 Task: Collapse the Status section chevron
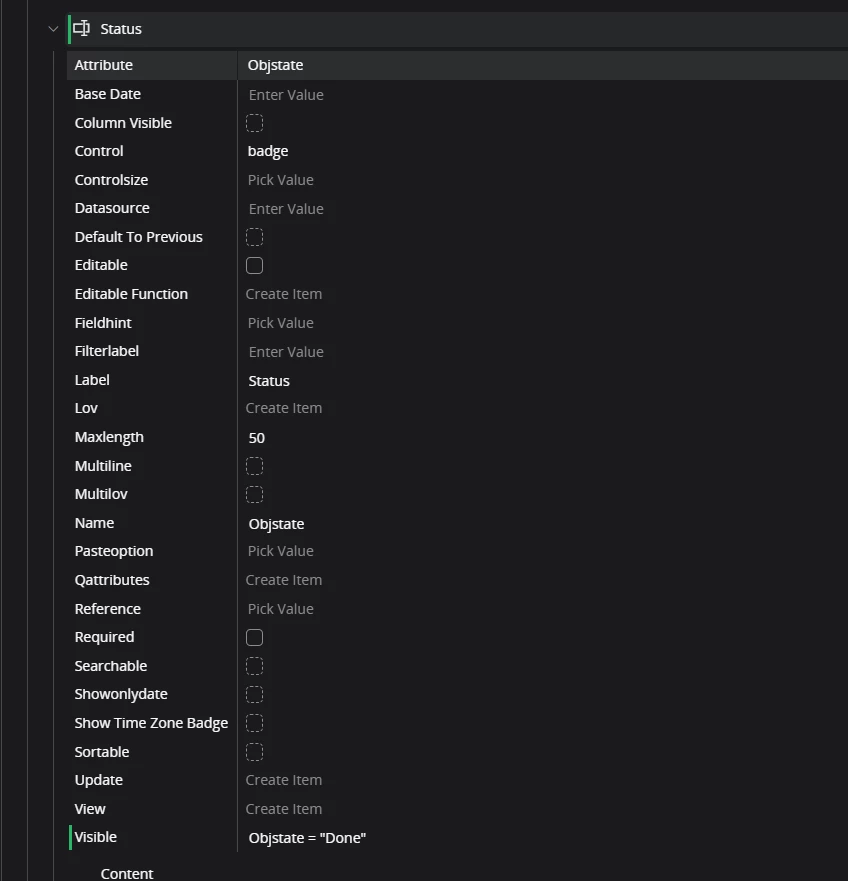[x=54, y=29]
